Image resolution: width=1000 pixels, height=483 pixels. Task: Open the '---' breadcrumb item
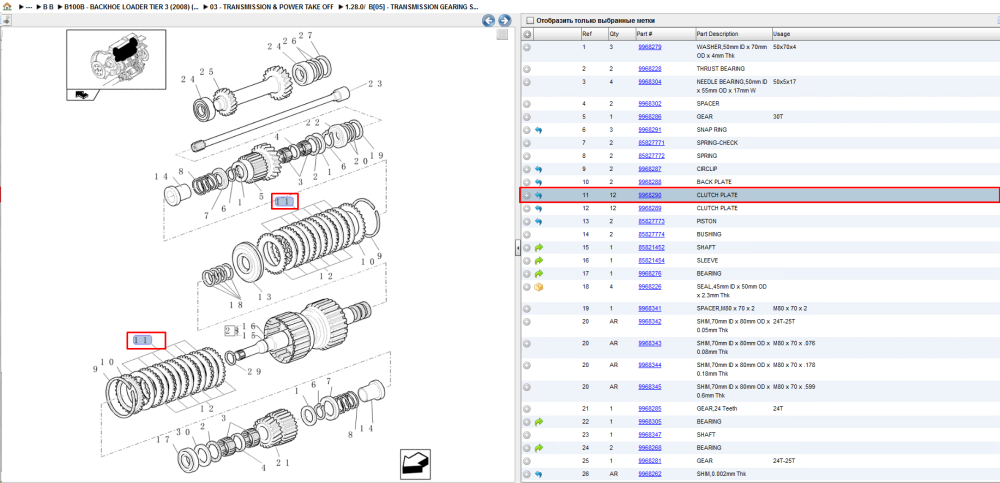point(29,6)
